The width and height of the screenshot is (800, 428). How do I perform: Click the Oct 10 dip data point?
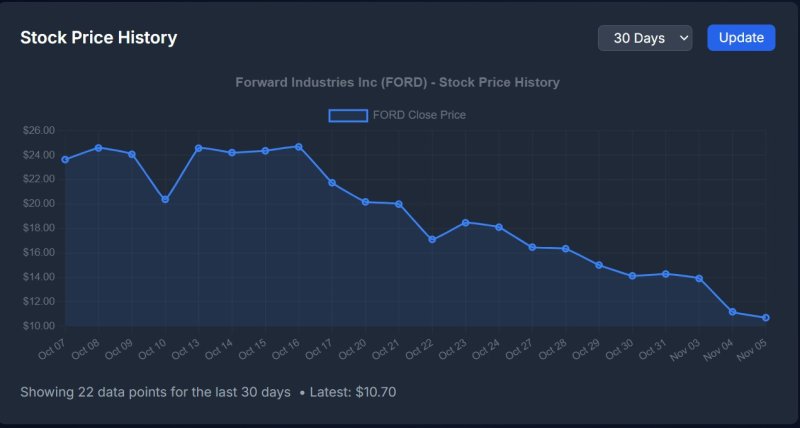click(165, 200)
